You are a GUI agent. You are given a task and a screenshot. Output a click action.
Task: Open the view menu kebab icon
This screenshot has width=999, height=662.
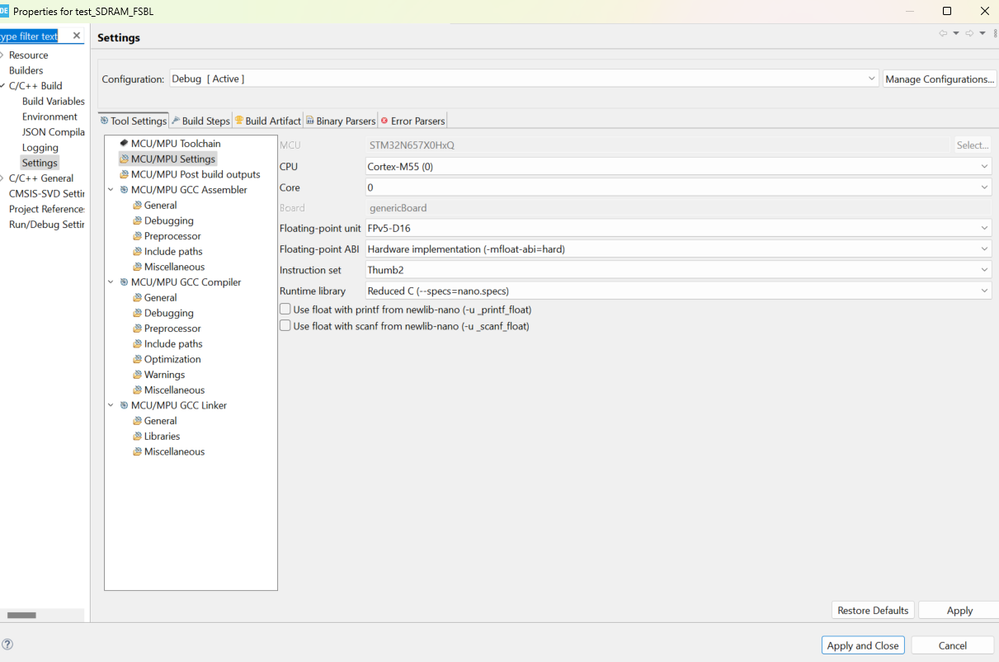(995, 33)
